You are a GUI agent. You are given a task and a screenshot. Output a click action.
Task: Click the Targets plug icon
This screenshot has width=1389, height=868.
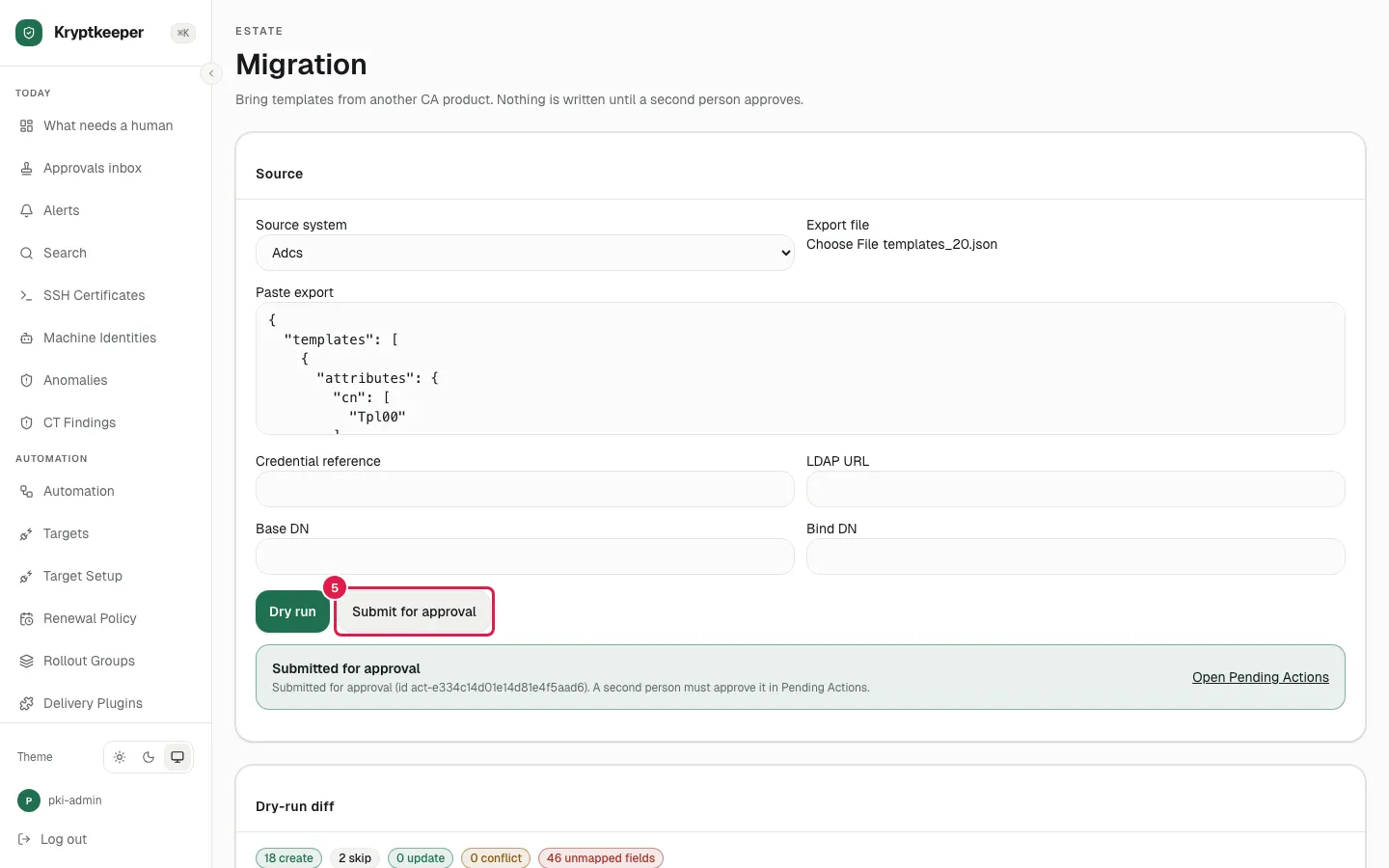pyautogui.click(x=26, y=533)
